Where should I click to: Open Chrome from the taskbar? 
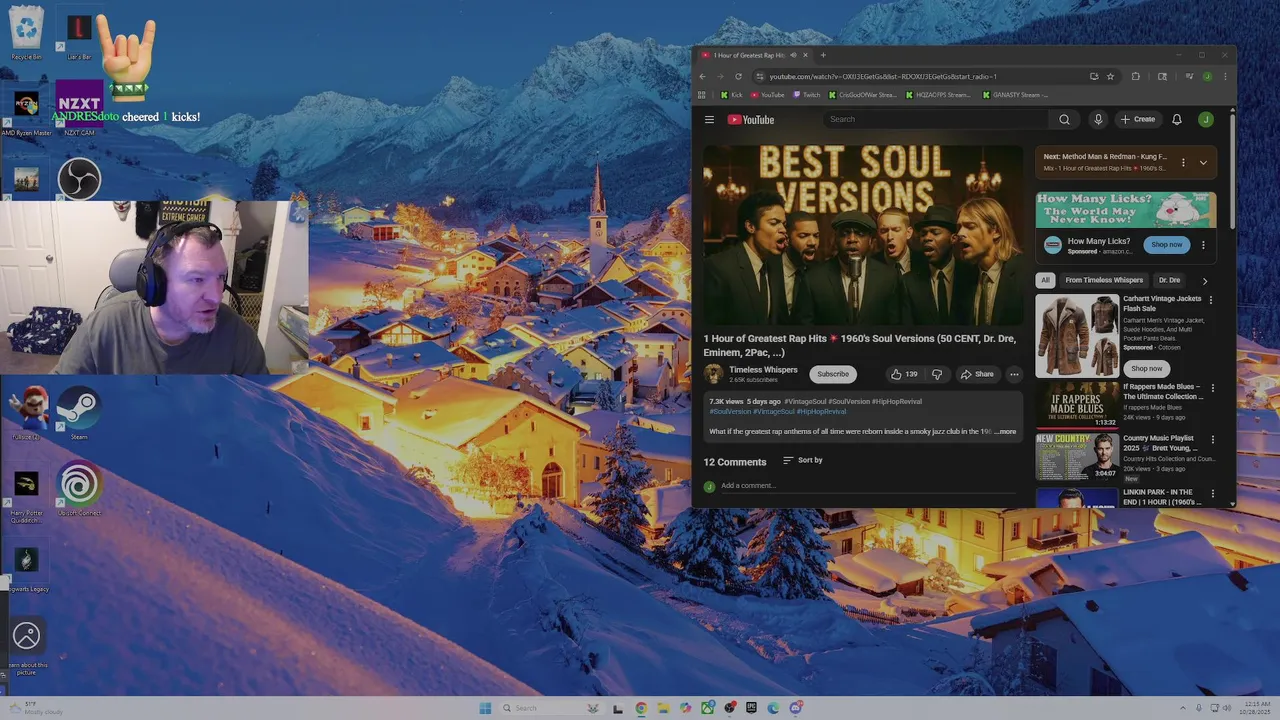coord(641,708)
